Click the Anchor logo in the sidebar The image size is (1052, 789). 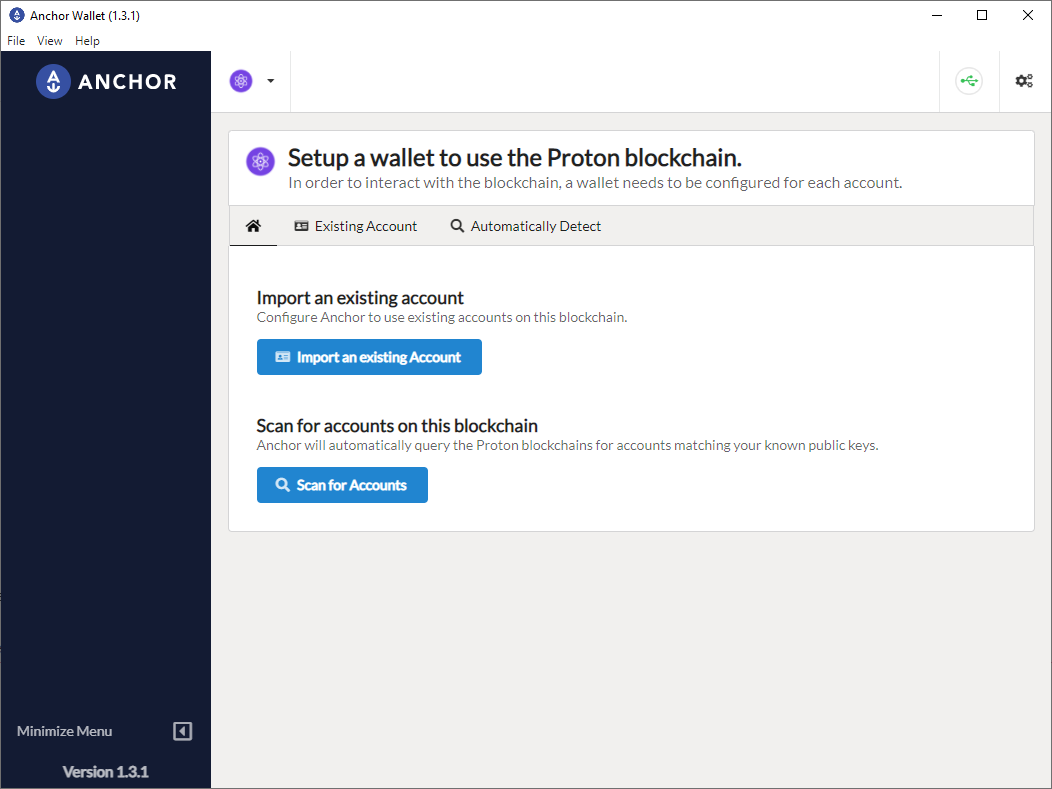(x=106, y=81)
